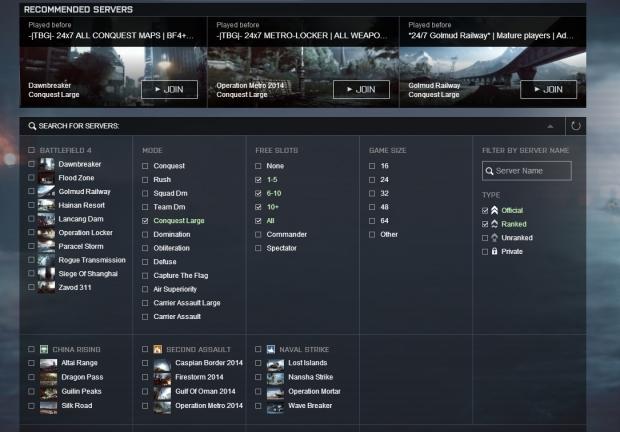Click the Lancang Dam map thumbnail

pos(46,219)
